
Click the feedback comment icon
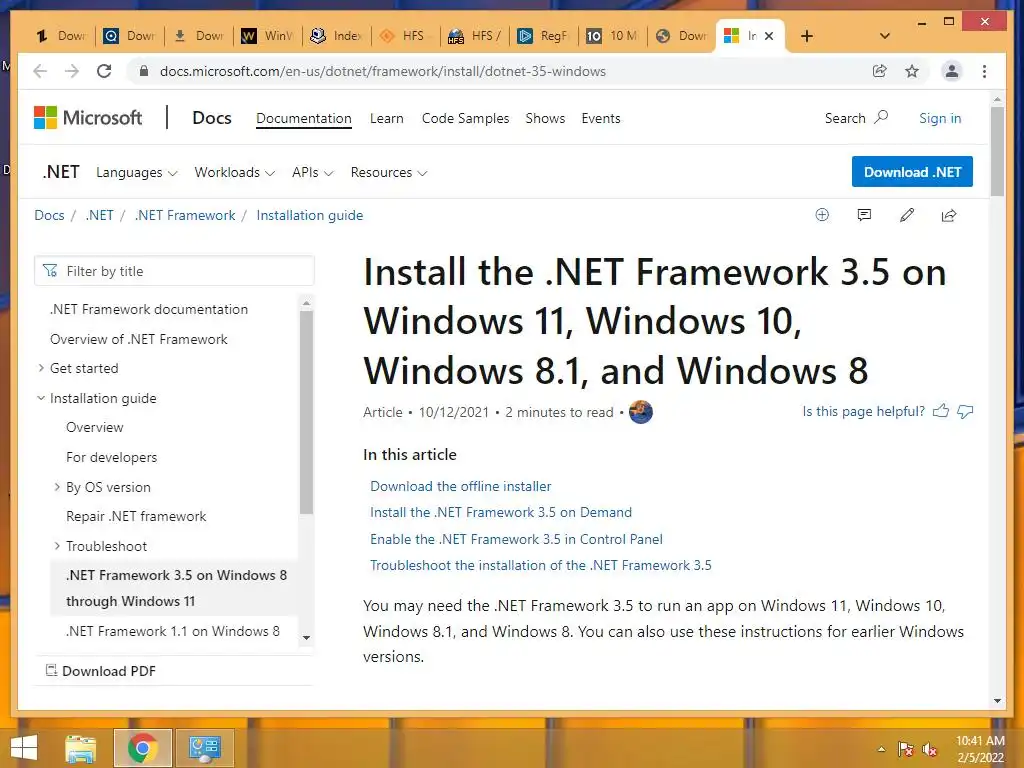point(864,215)
